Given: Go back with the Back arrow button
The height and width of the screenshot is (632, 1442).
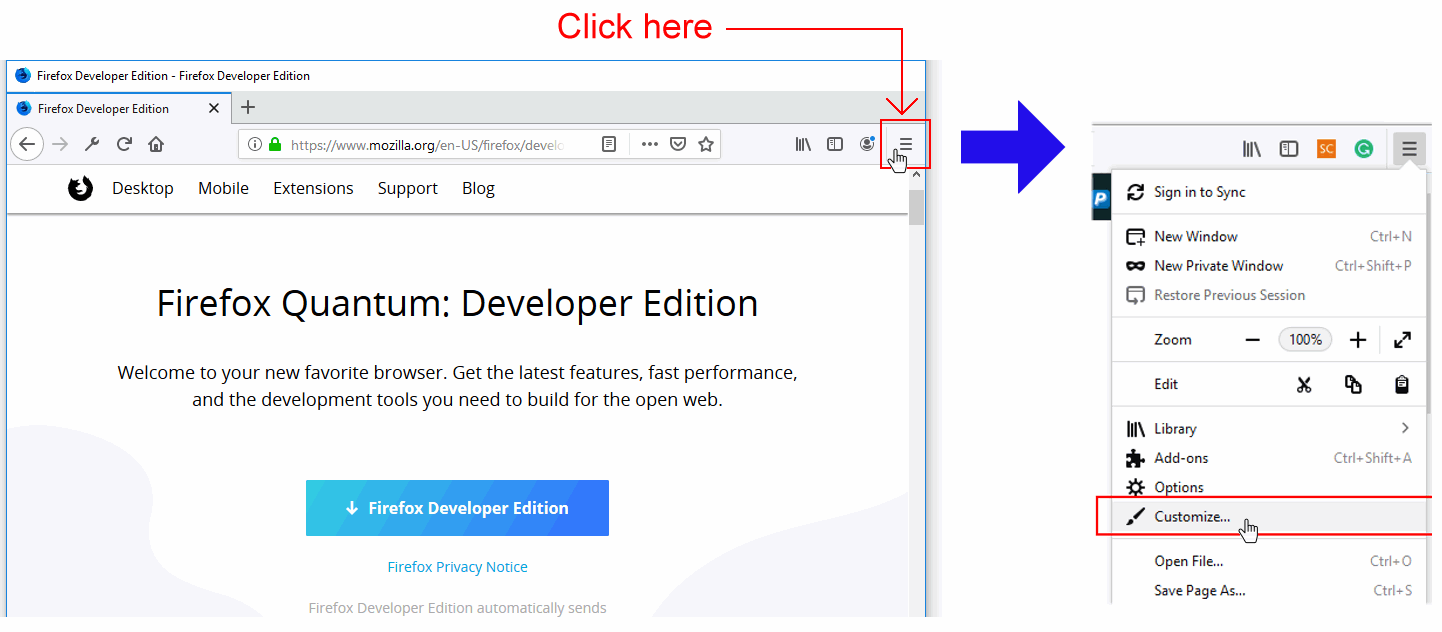Looking at the screenshot, I should (x=27, y=144).
